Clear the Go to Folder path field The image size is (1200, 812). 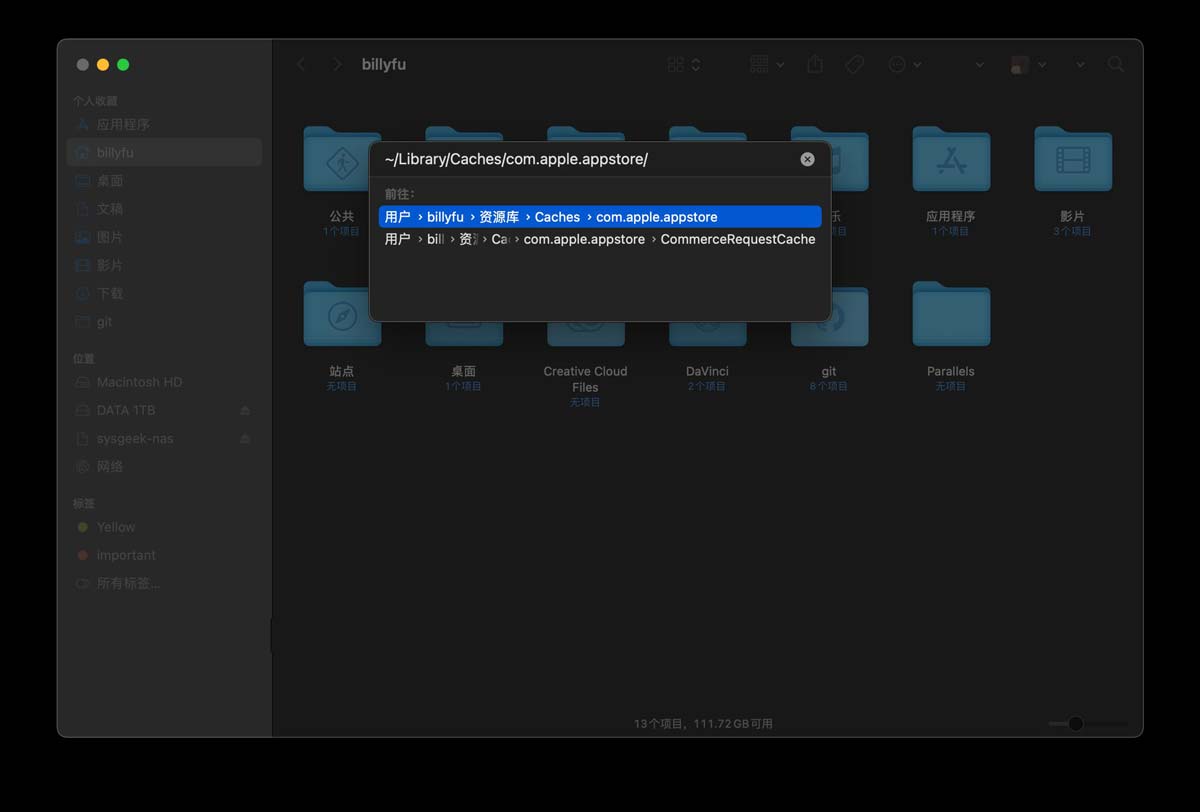807,159
